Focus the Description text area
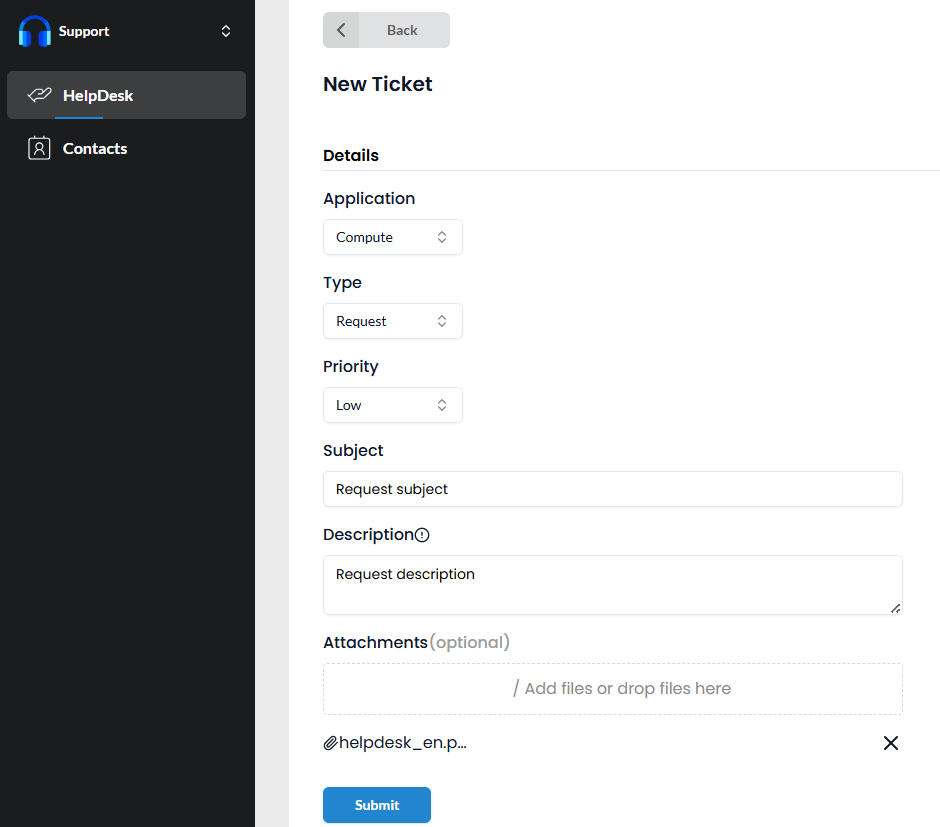Image resolution: width=940 pixels, height=827 pixels. click(612, 584)
